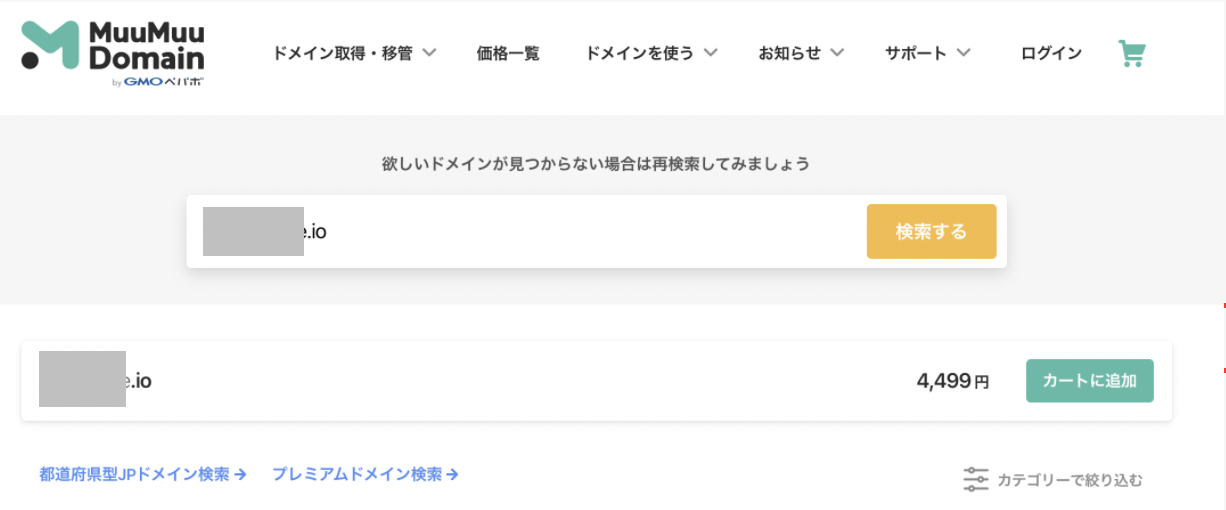Click arrow after 都道府県型JPドメイン検索
The image size is (1226, 510).
tap(240, 475)
